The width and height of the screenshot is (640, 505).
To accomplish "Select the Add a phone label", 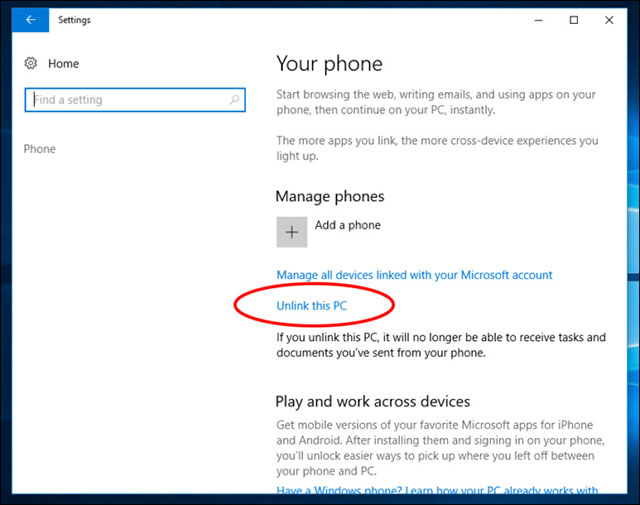I will tap(347, 225).
